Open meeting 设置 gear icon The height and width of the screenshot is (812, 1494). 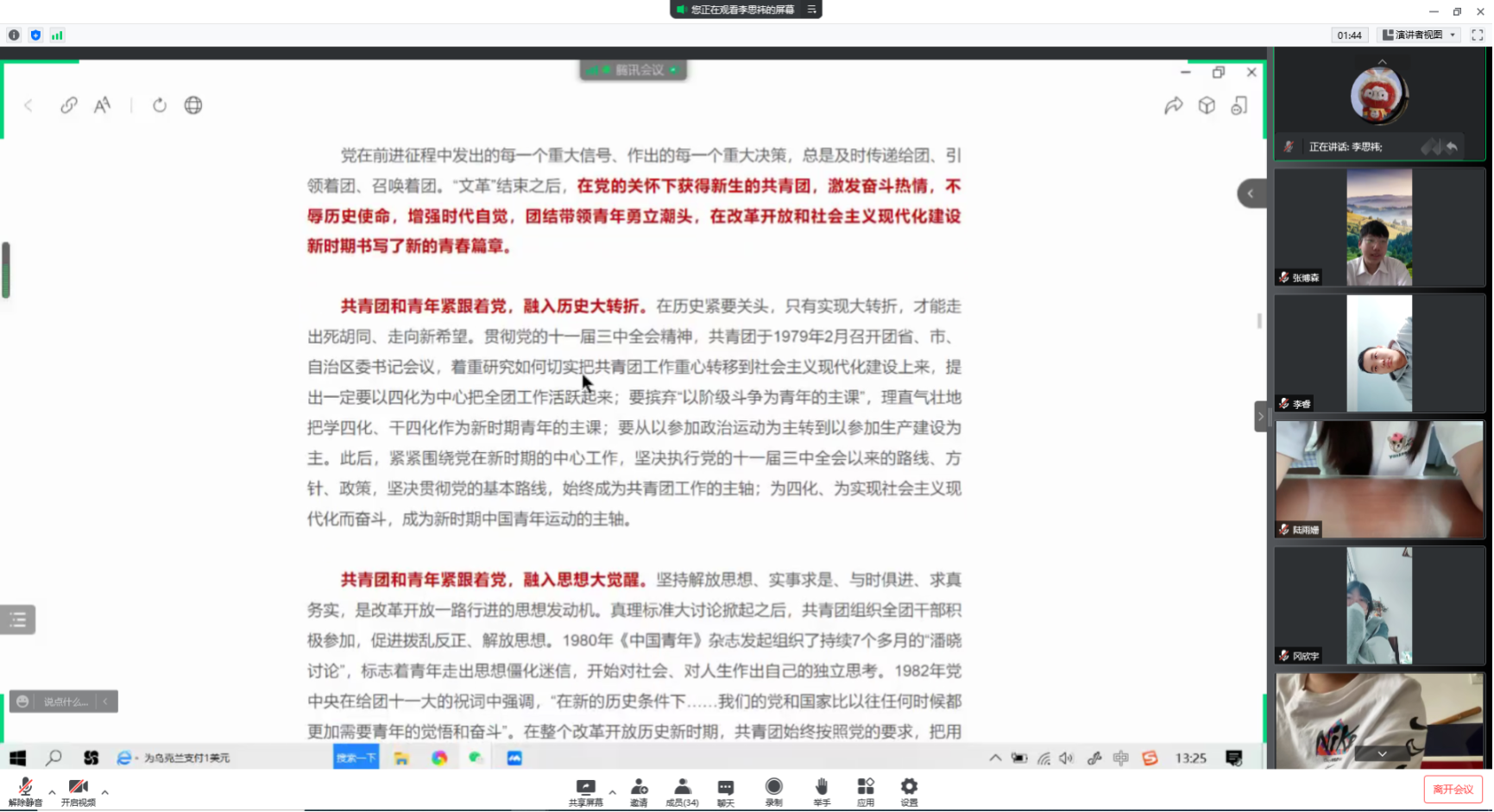click(909, 790)
